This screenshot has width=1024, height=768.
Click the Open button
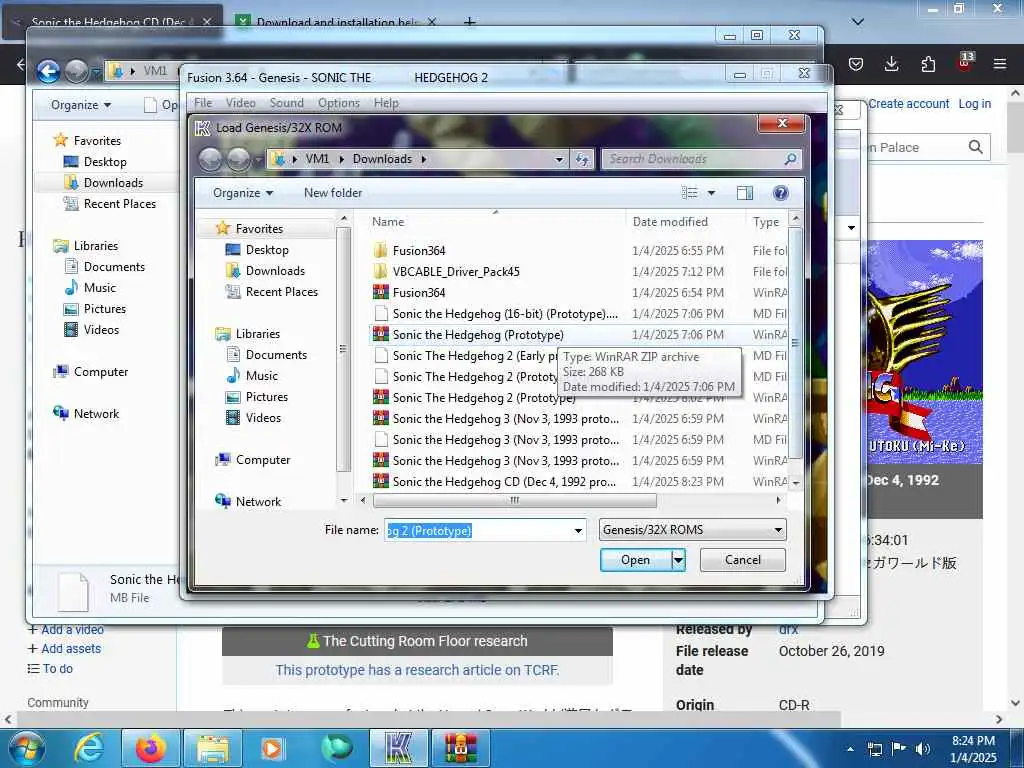635,560
